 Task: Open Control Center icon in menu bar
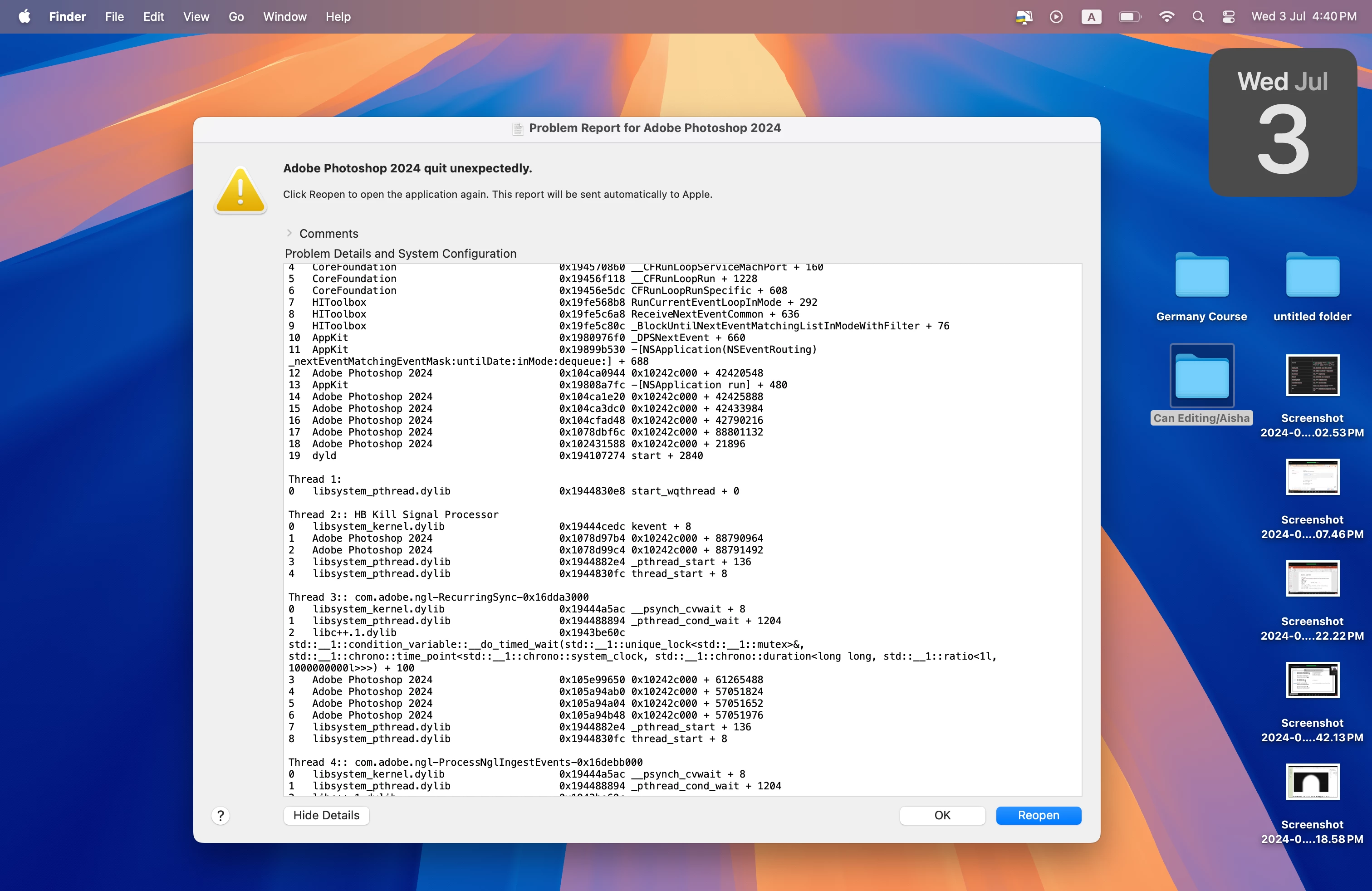click(x=1228, y=16)
